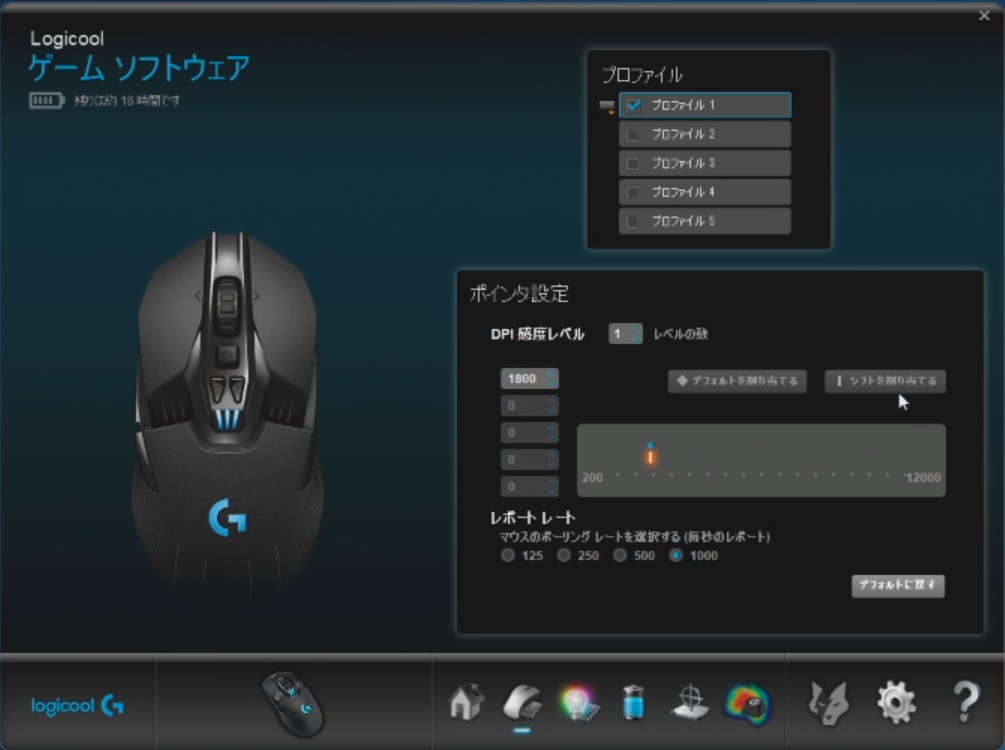Click the stepper arrows on 1800 DPI field
1005x750 pixels.
click(551, 378)
